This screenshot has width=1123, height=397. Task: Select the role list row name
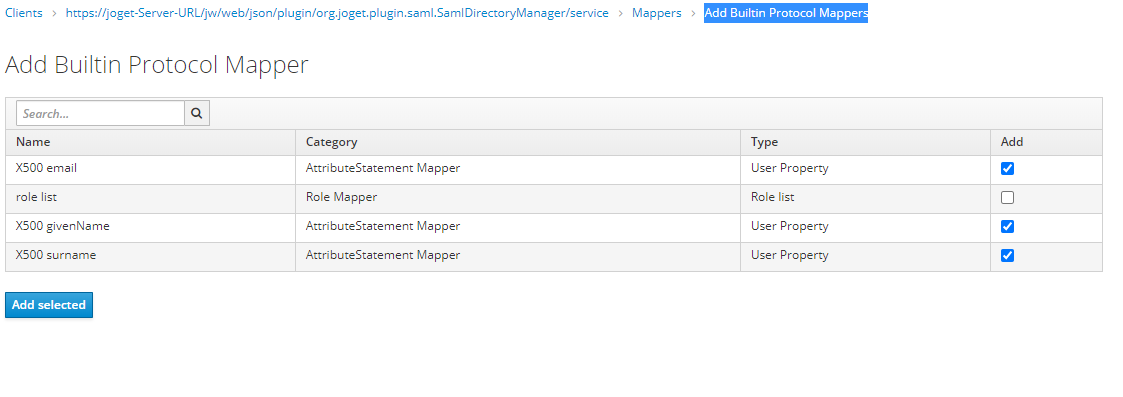(x=37, y=197)
